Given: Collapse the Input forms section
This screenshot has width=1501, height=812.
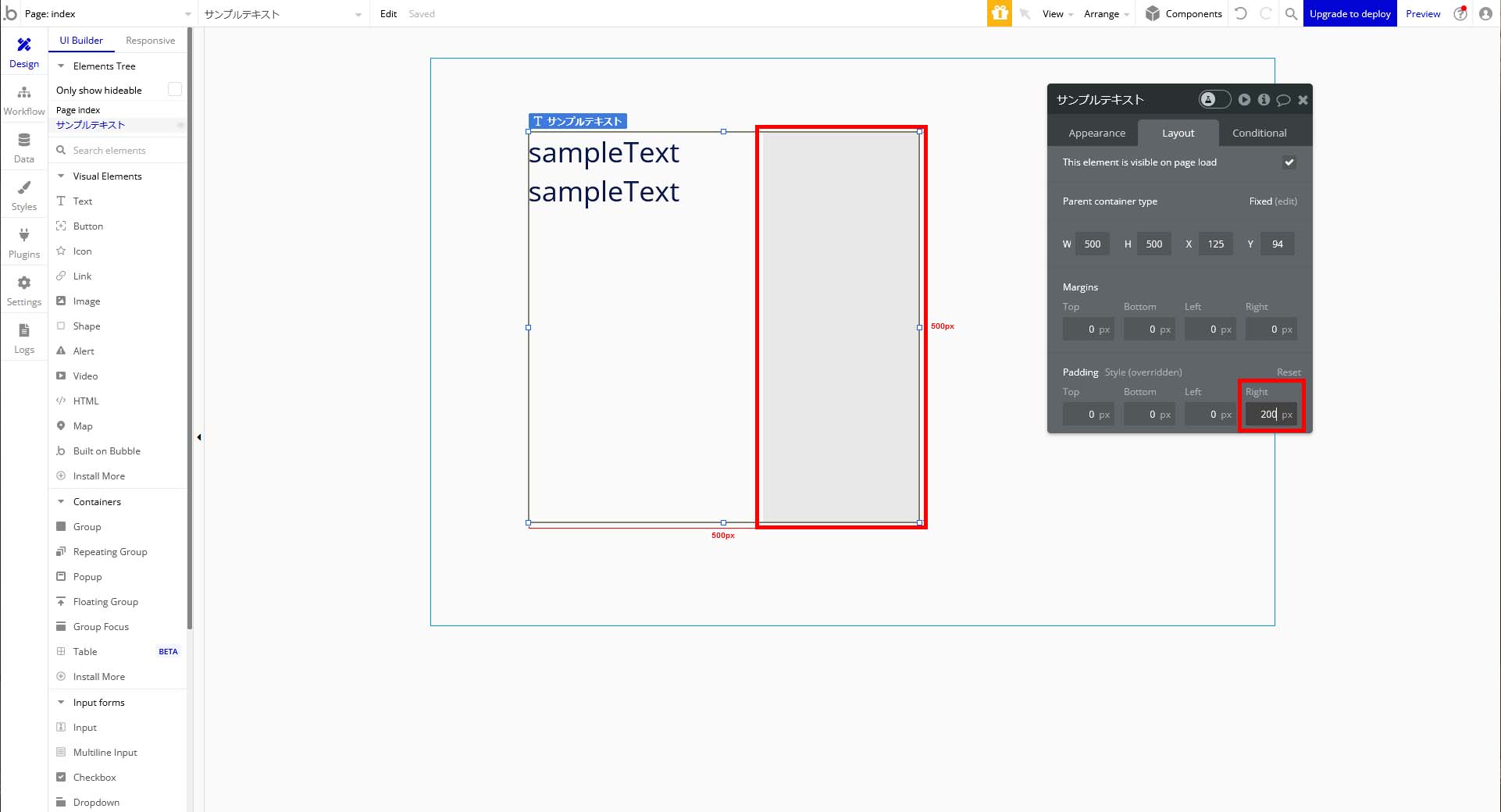Looking at the screenshot, I should point(61,702).
